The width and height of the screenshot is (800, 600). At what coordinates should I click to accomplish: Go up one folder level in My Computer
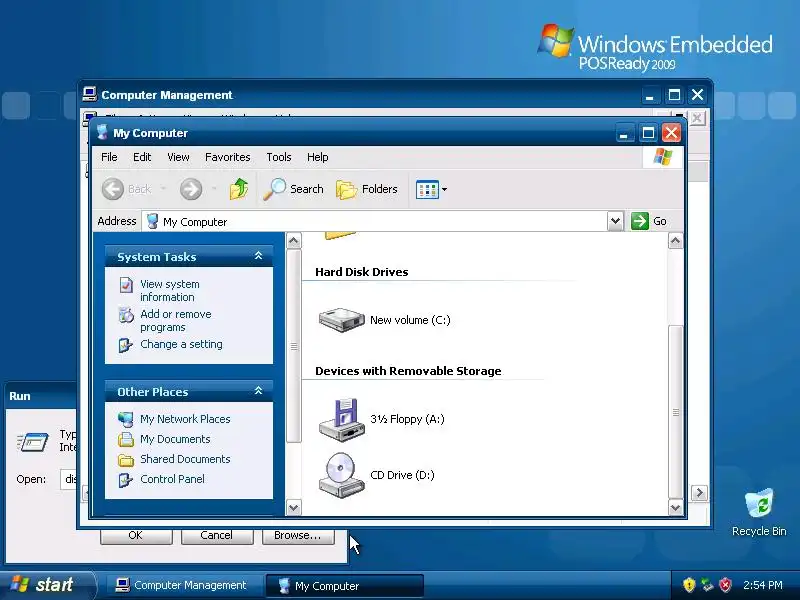tap(239, 189)
